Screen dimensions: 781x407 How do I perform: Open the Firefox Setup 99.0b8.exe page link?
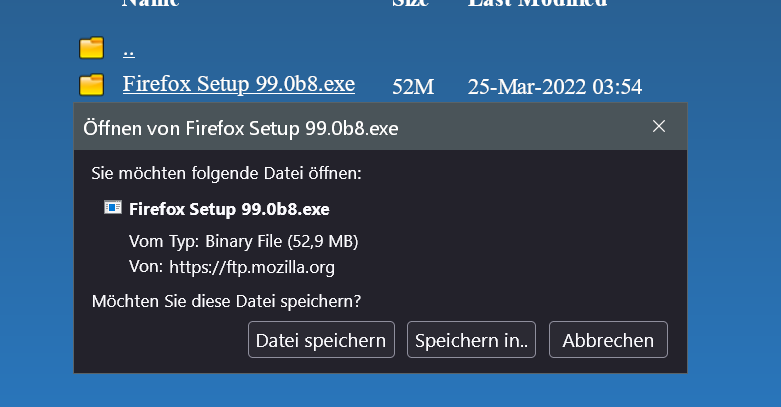tap(238, 84)
